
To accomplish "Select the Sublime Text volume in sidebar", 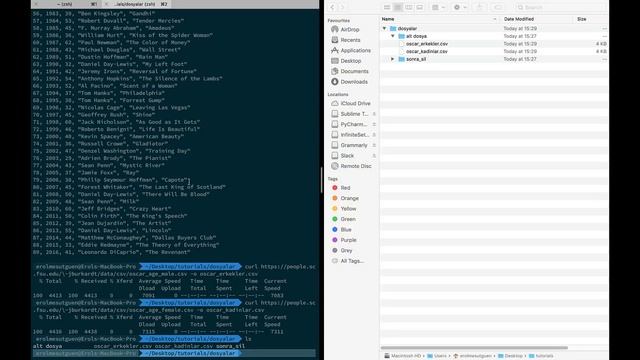I will [x=350, y=114].
